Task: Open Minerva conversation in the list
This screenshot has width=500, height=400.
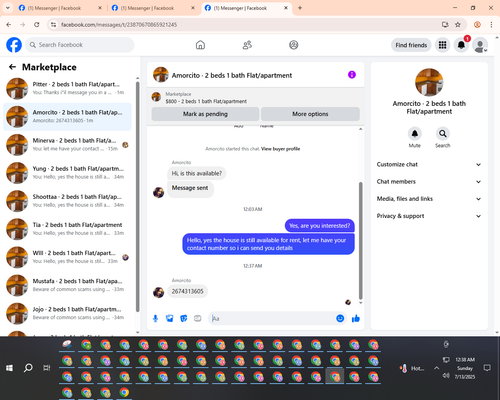Action: (67, 145)
